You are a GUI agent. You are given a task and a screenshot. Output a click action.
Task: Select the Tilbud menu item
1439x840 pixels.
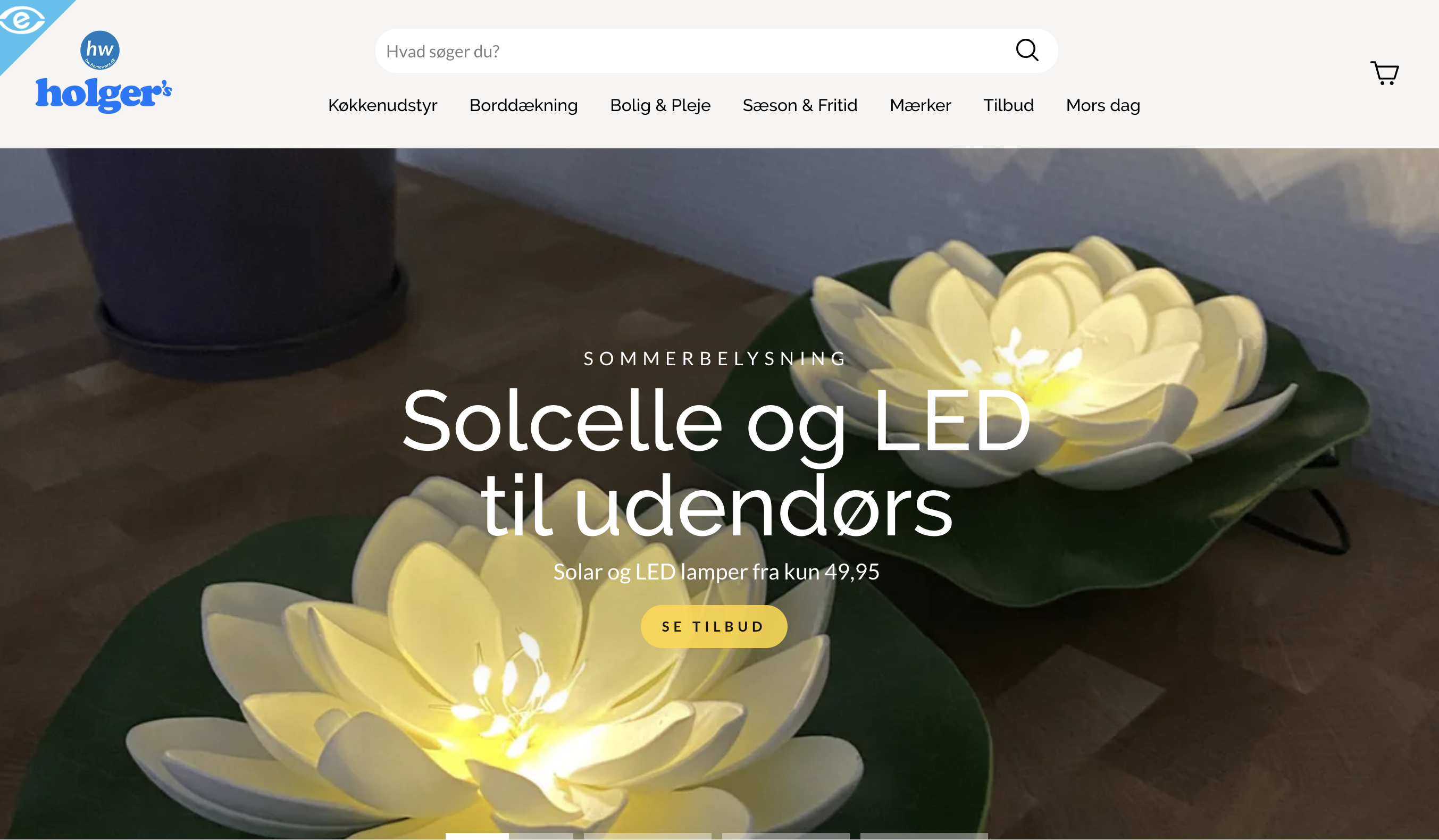point(1008,106)
